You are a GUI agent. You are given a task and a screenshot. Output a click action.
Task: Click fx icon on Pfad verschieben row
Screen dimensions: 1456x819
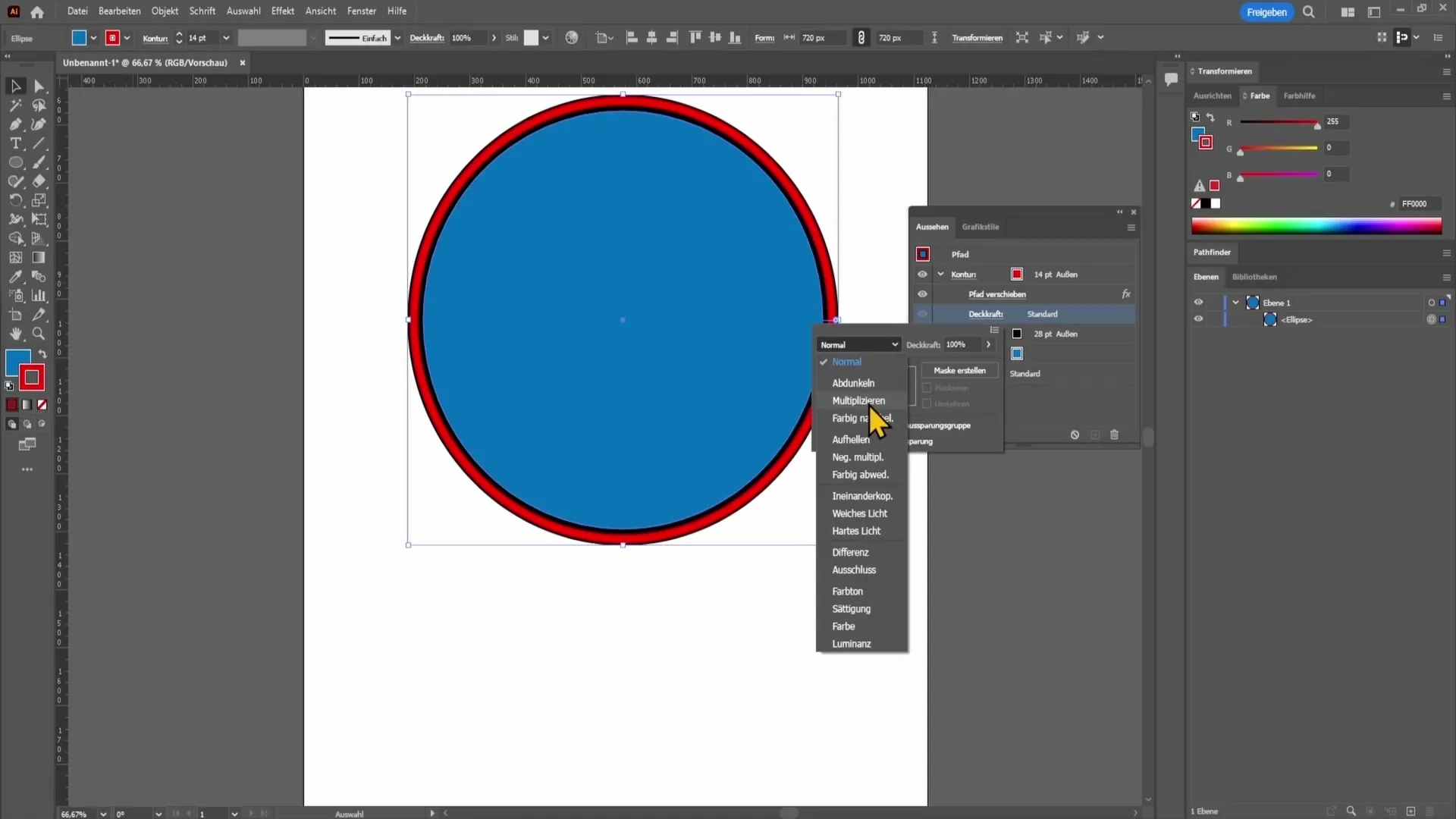(1126, 294)
